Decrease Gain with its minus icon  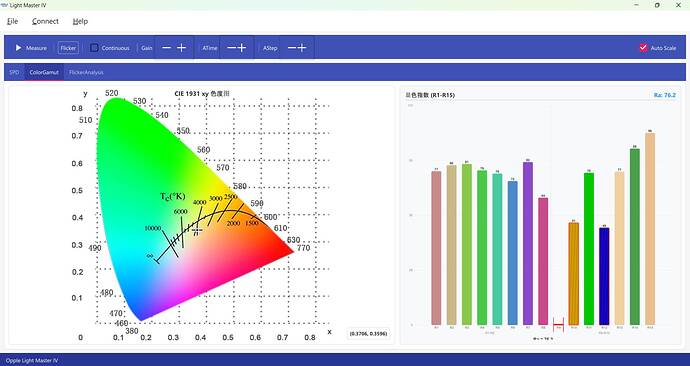166,48
